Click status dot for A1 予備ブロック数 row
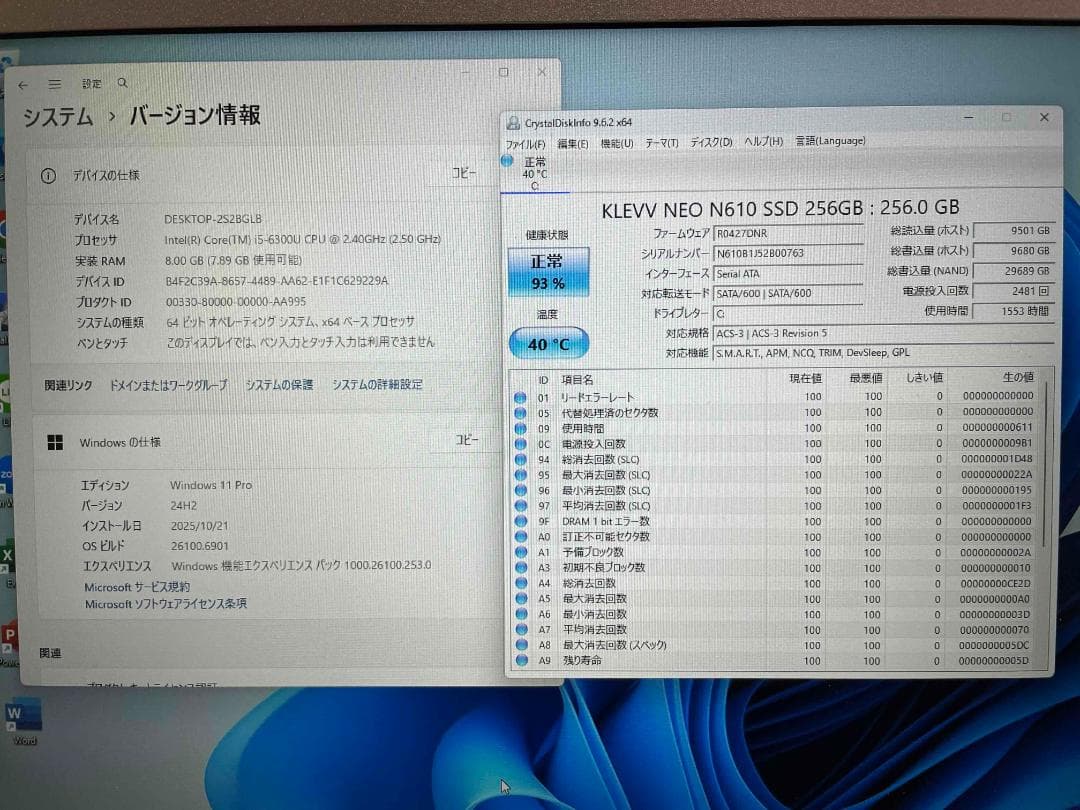The height and width of the screenshot is (810, 1080). (x=521, y=552)
